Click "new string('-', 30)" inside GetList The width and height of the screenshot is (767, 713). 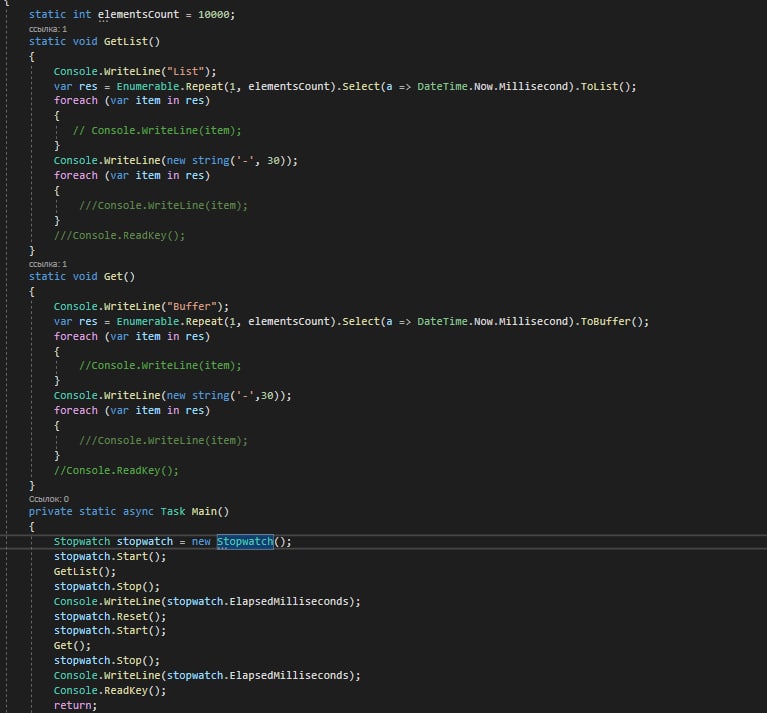tap(226, 161)
